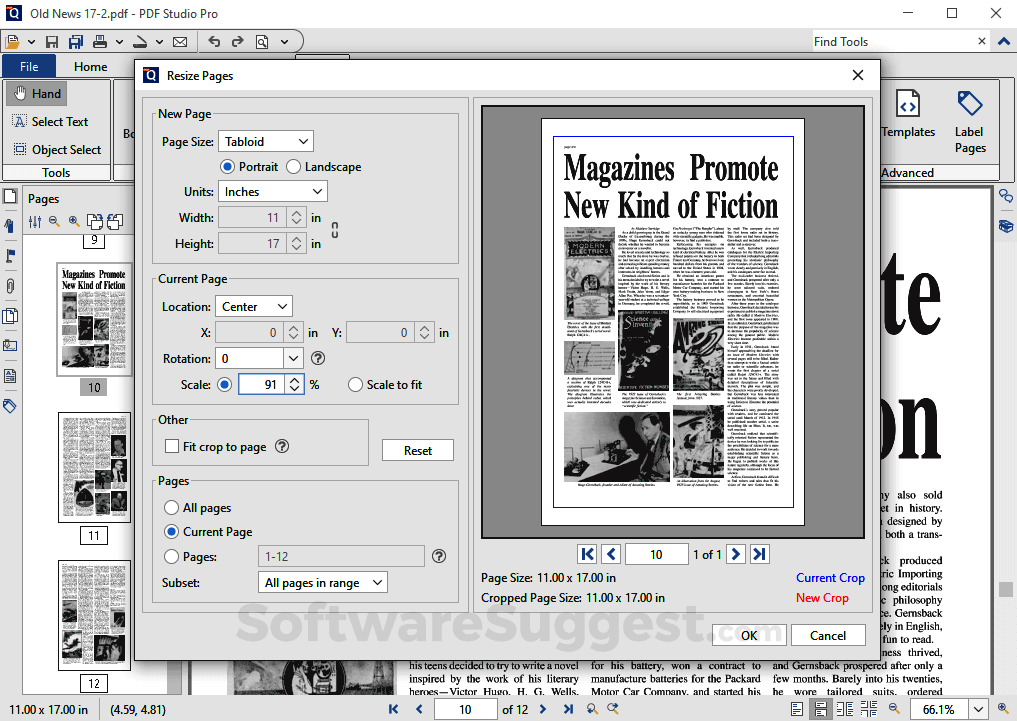Switch to the Home ribbon tab

(90, 66)
